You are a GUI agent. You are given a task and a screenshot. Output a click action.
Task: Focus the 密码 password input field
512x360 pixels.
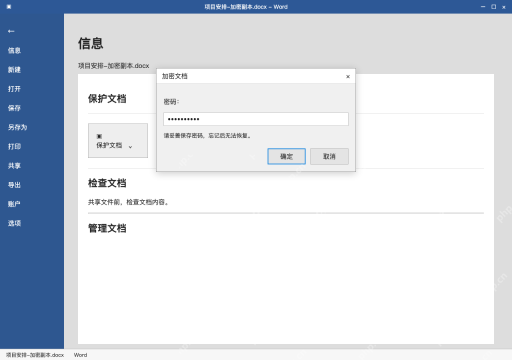coord(256,119)
